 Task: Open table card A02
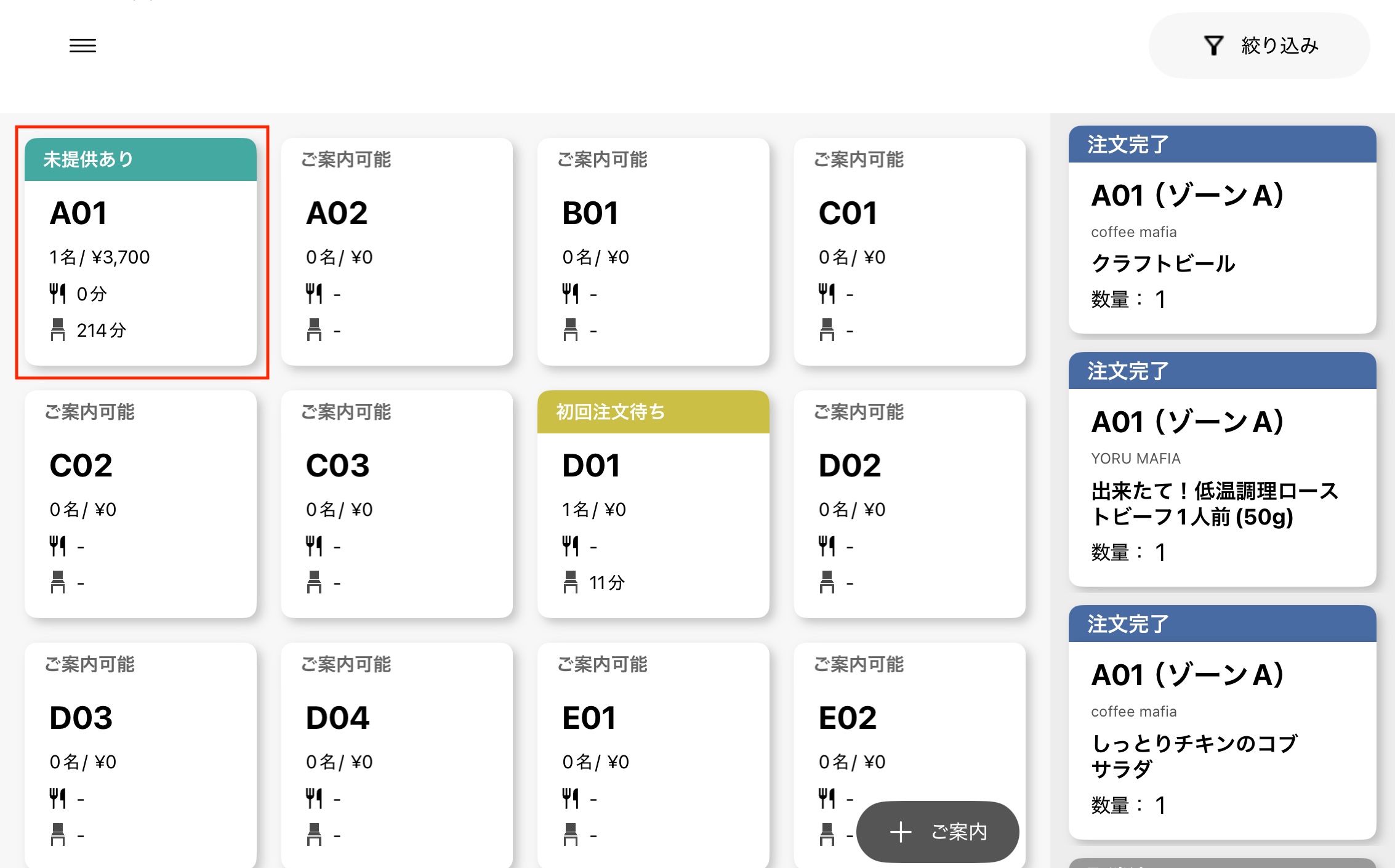coord(396,251)
